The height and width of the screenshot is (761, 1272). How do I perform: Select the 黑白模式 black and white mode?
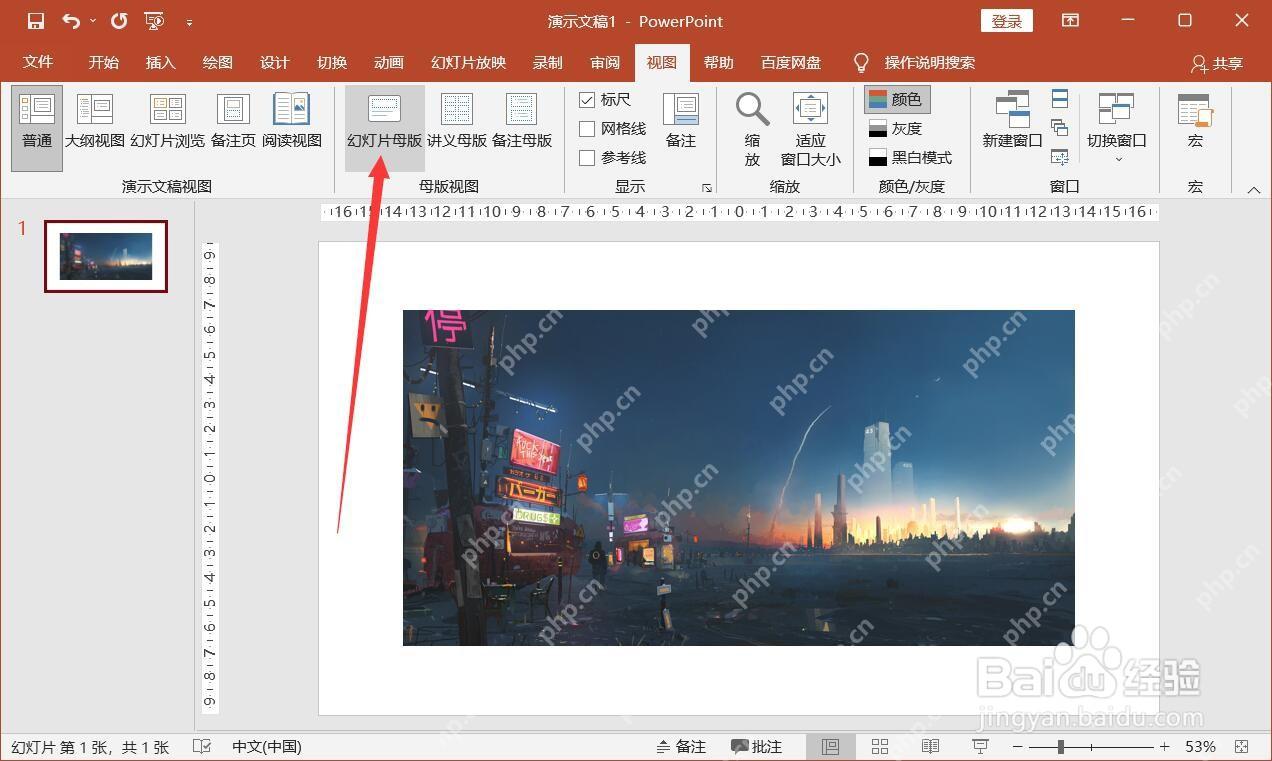911,157
